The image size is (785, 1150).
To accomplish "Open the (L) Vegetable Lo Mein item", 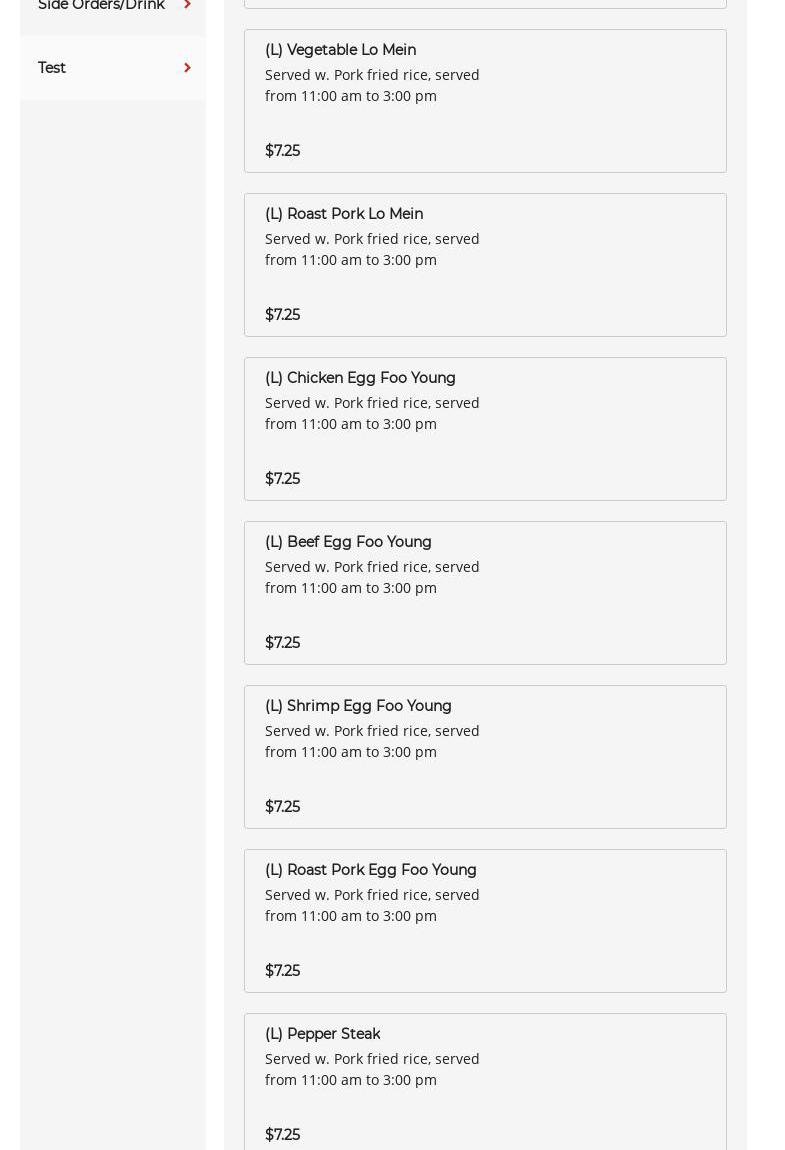I will click(x=340, y=50).
